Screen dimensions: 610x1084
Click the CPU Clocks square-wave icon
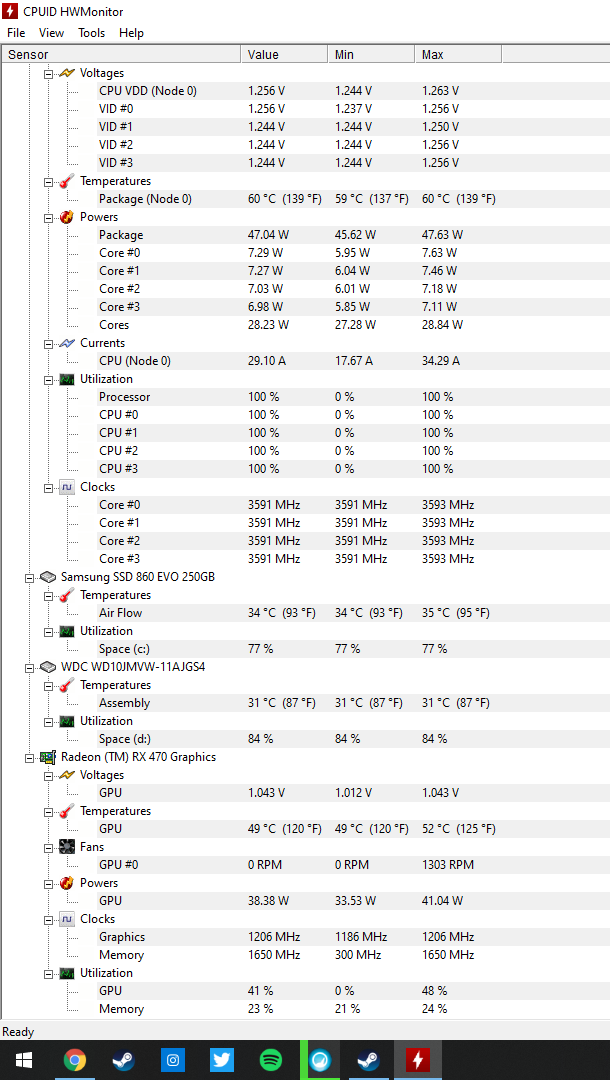67,487
